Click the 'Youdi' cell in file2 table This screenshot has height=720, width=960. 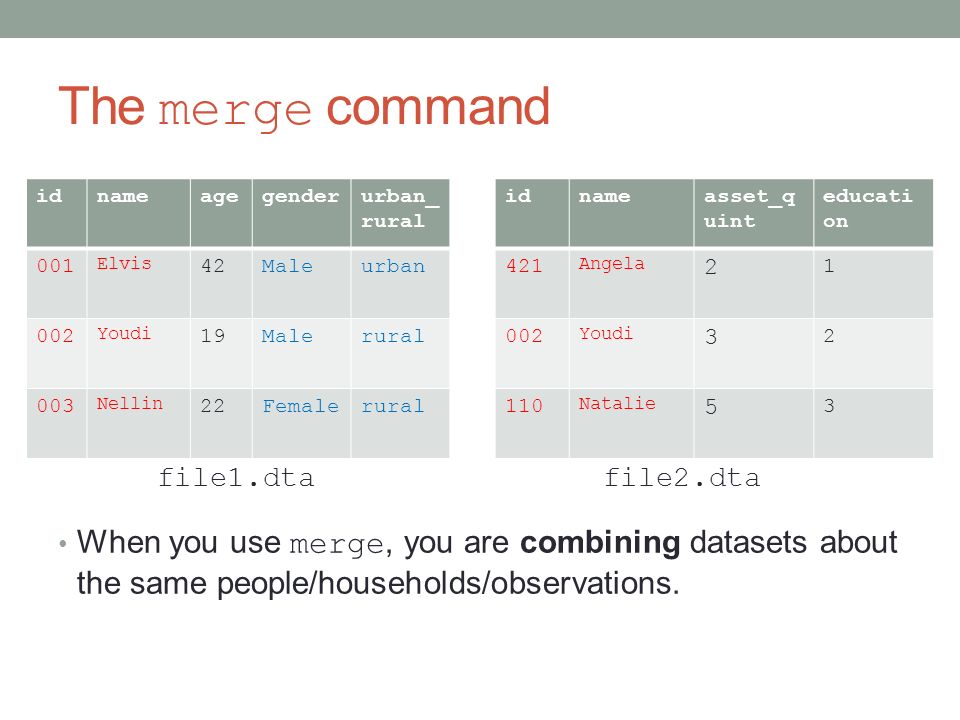[631, 353]
